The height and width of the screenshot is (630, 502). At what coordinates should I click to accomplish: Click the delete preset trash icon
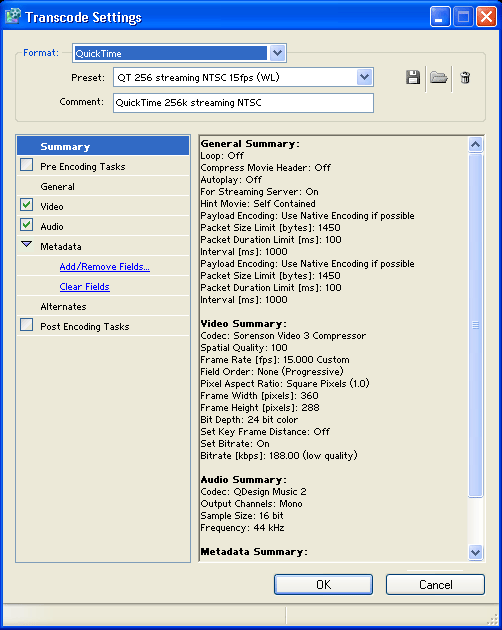click(x=465, y=77)
